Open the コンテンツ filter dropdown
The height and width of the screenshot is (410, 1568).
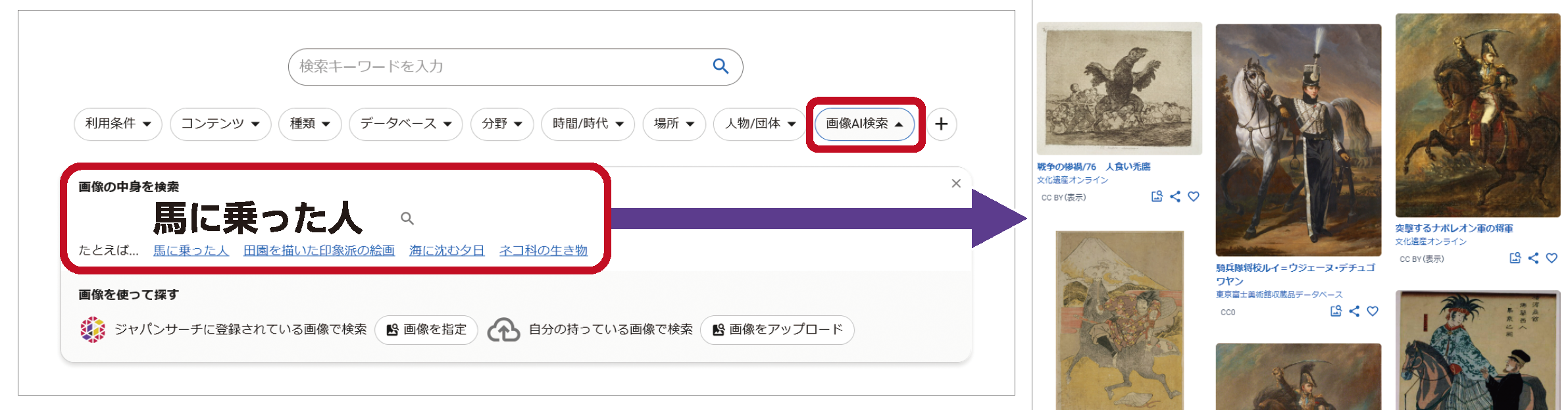point(220,124)
